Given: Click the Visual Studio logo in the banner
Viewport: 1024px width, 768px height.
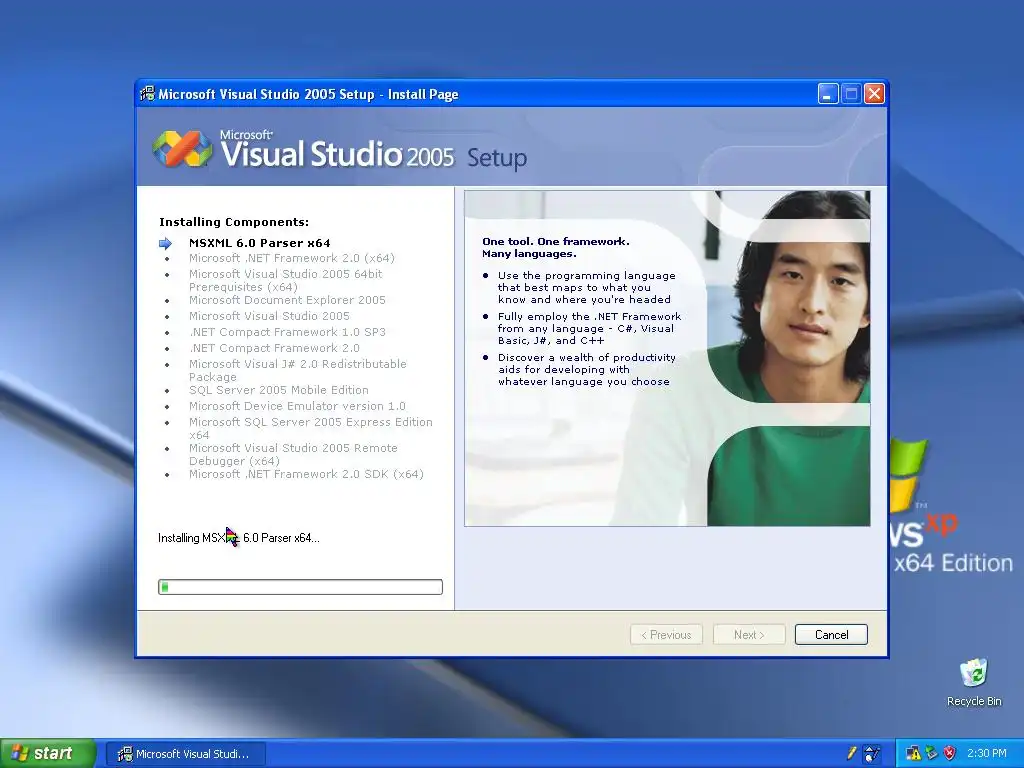Looking at the screenshot, I should (x=183, y=148).
